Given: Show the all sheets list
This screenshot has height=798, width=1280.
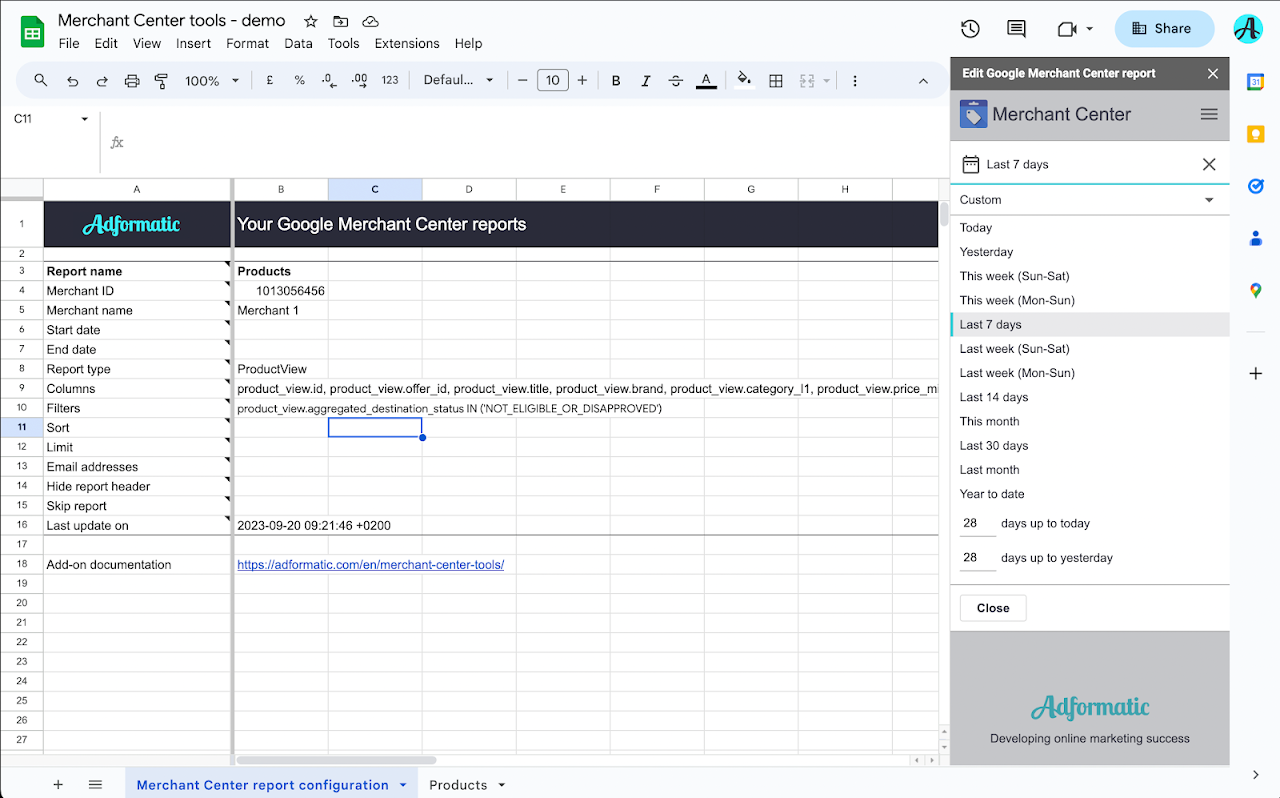Looking at the screenshot, I should click(95, 785).
